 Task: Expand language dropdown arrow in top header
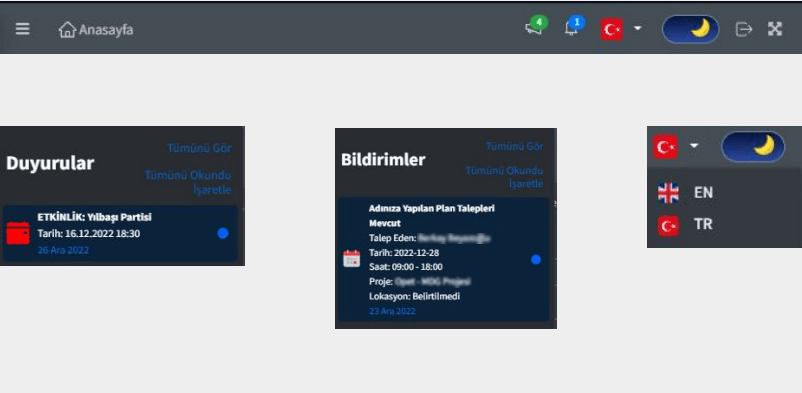(637, 28)
